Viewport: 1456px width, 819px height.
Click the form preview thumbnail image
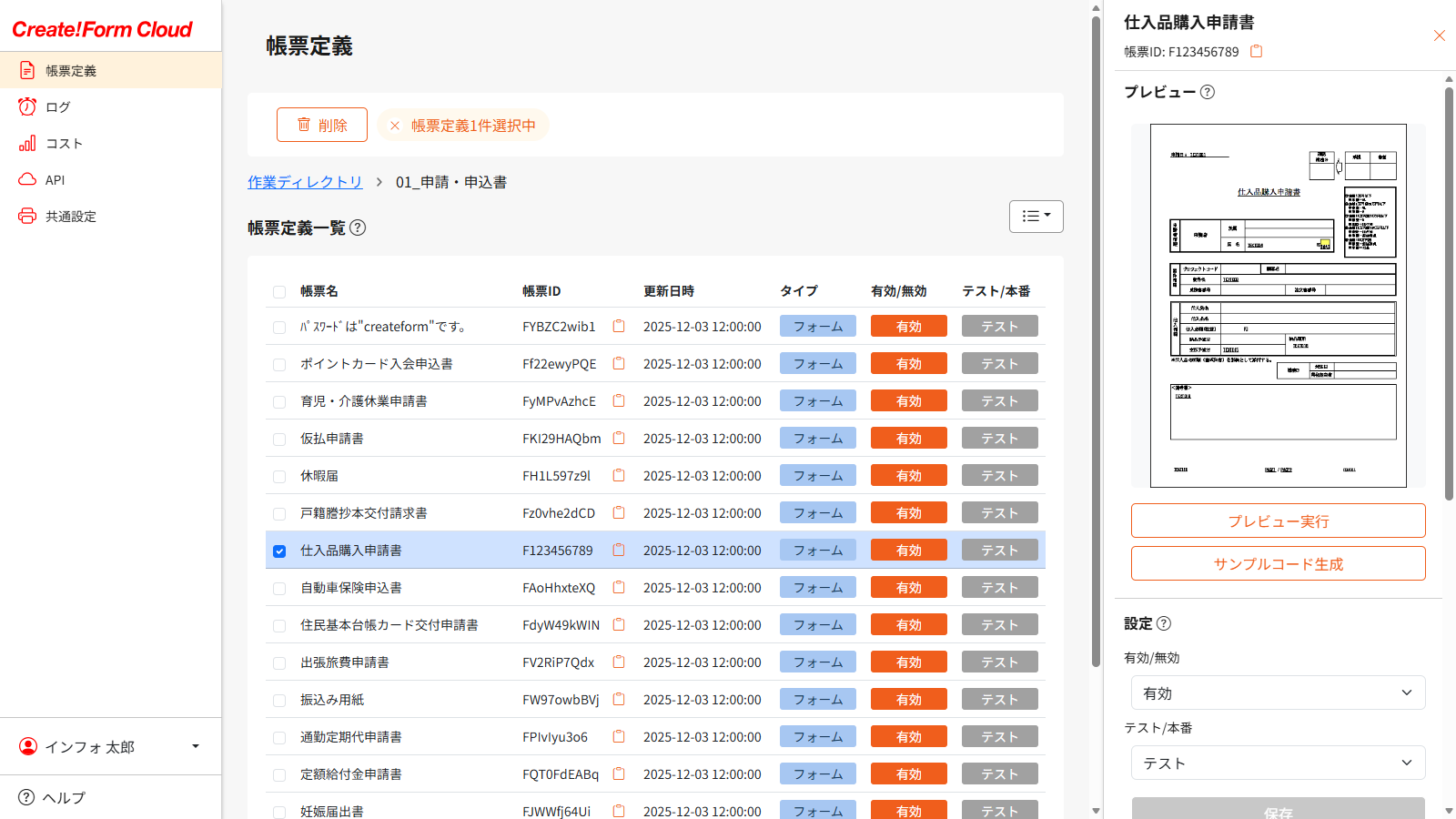click(x=1278, y=306)
